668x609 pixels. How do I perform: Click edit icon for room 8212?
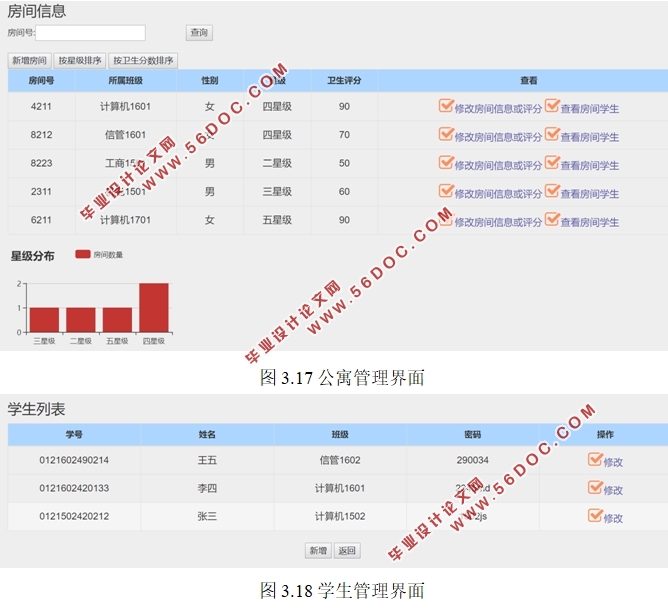coord(446,134)
